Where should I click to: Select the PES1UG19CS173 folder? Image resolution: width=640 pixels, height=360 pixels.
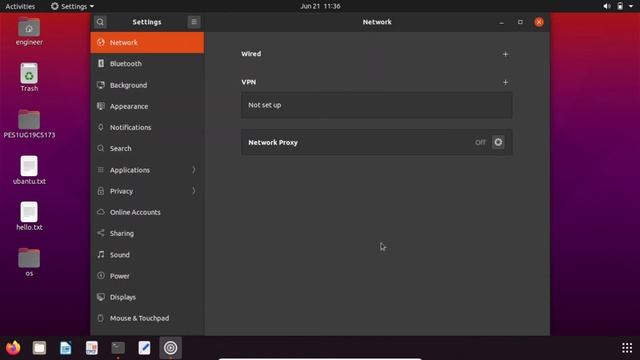pyautogui.click(x=29, y=124)
